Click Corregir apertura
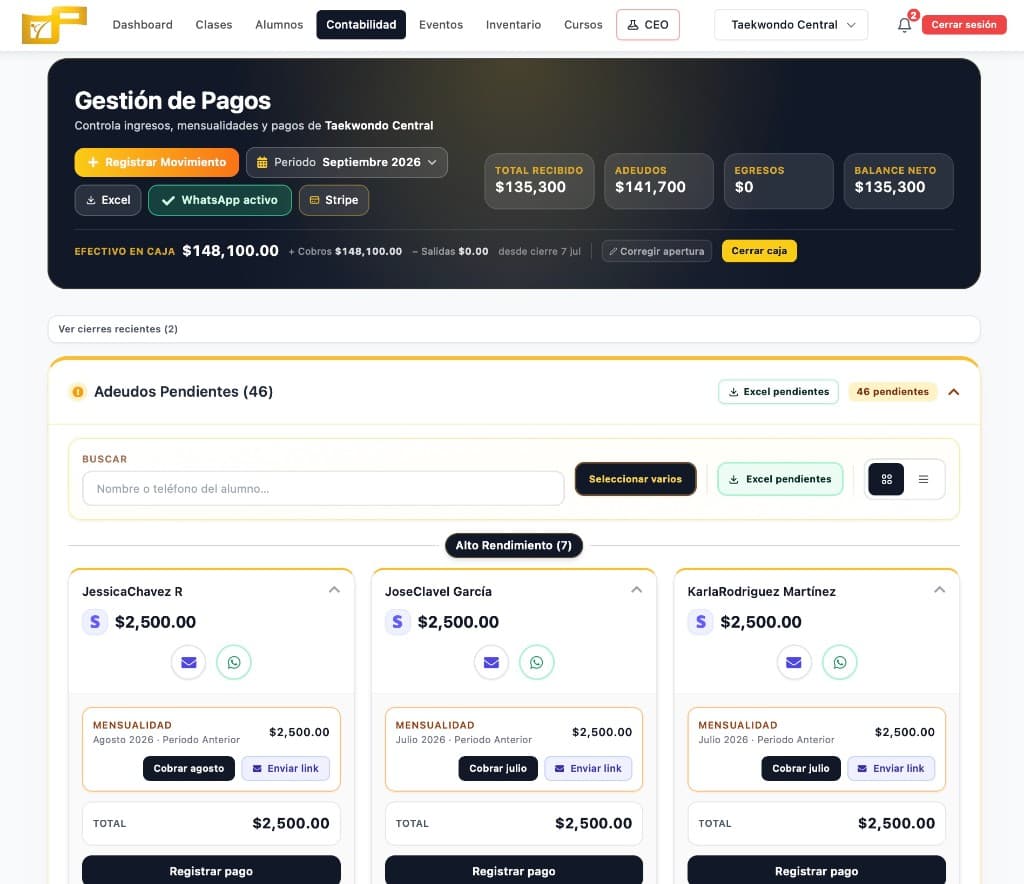The image size is (1024, 884). click(657, 251)
